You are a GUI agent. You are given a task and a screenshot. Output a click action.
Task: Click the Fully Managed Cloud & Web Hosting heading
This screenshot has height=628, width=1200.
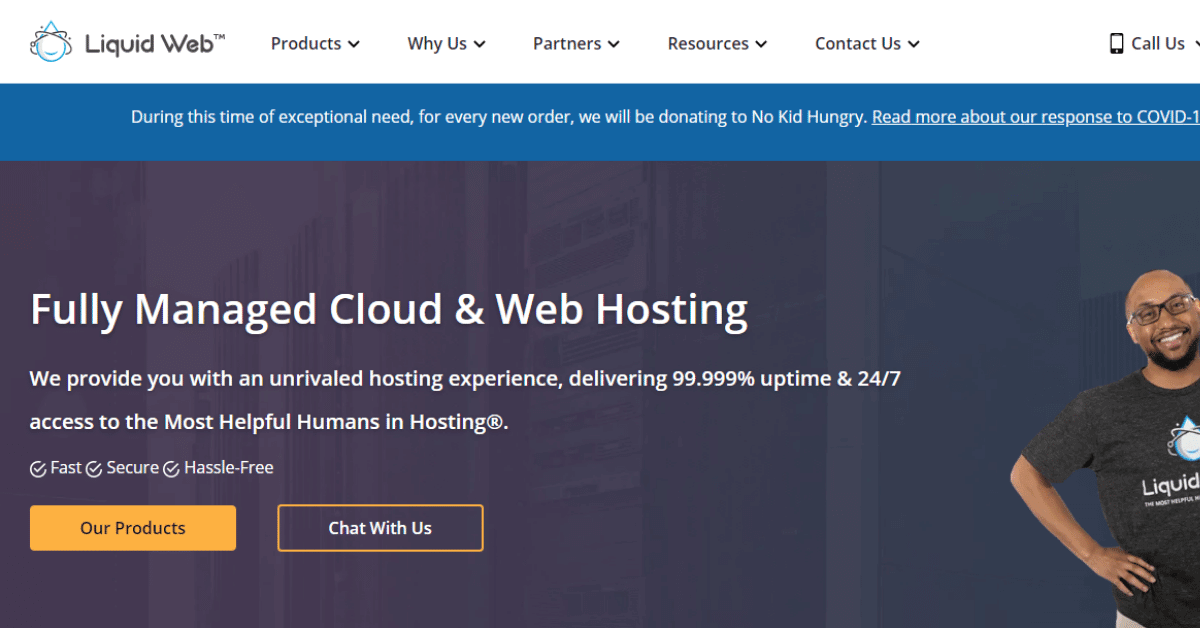pos(389,310)
